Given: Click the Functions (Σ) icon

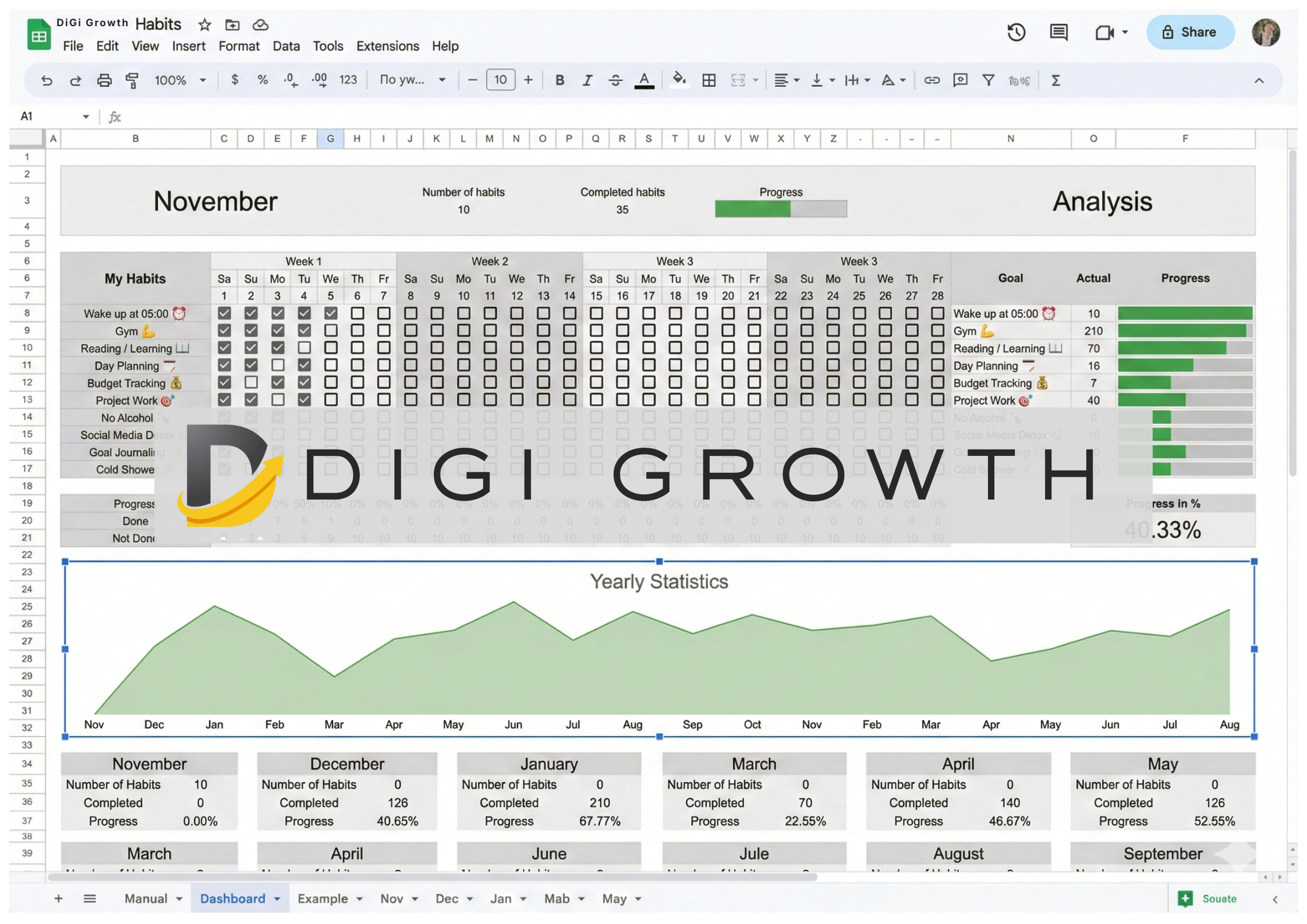Looking at the screenshot, I should 1055,80.
